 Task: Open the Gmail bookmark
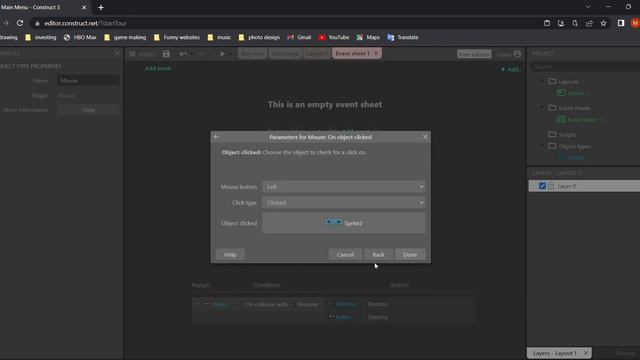(x=299, y=37)
